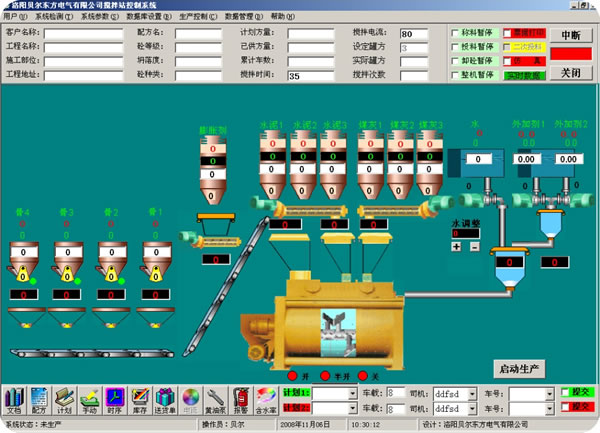The image size is (600, 433).
Task: Toggle the yellow 二次投料 checkbox
Action: (x=507, y=47)
